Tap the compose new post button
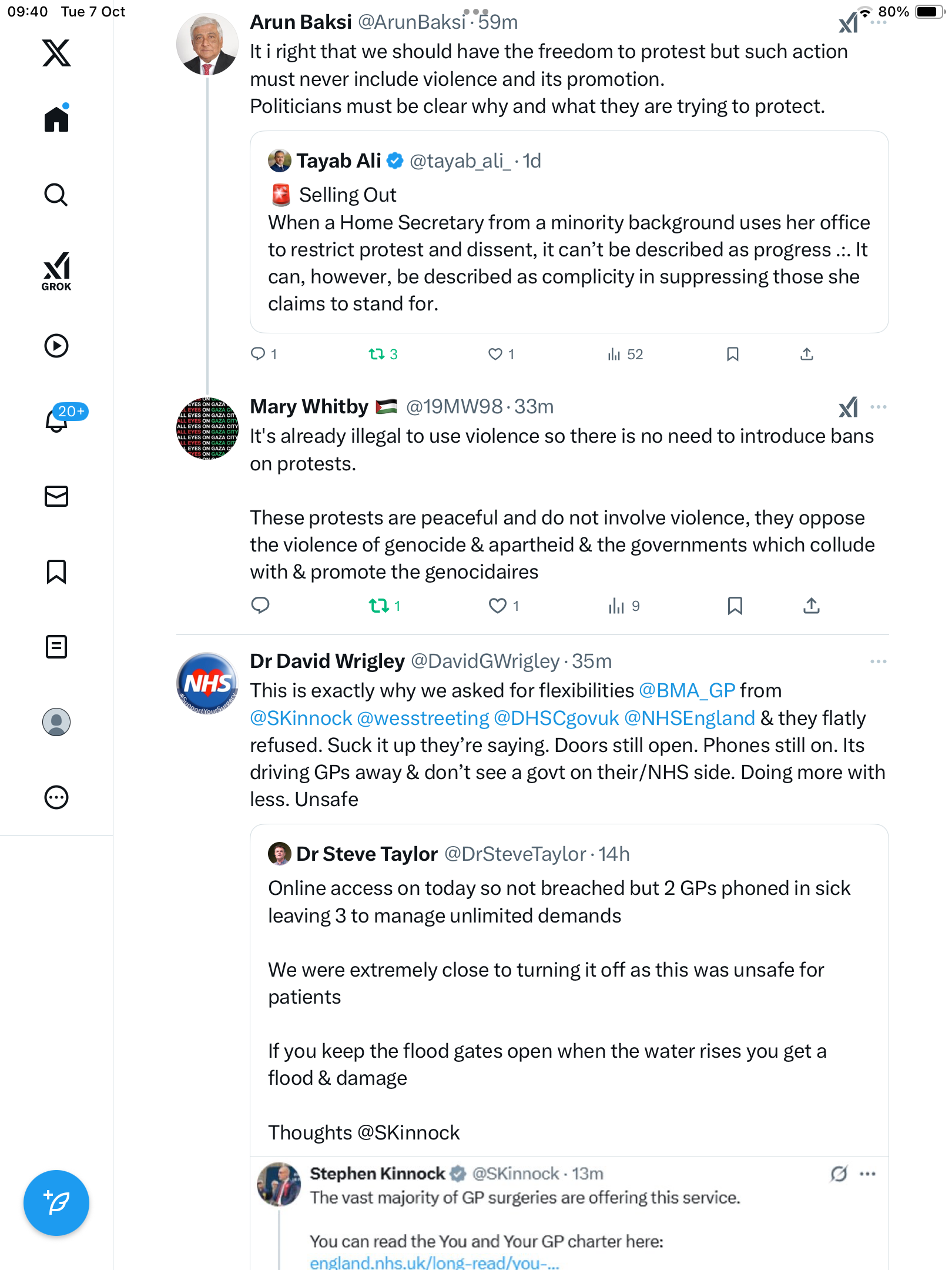This screenshot has width=952, height=1270. pos(56,1203)
